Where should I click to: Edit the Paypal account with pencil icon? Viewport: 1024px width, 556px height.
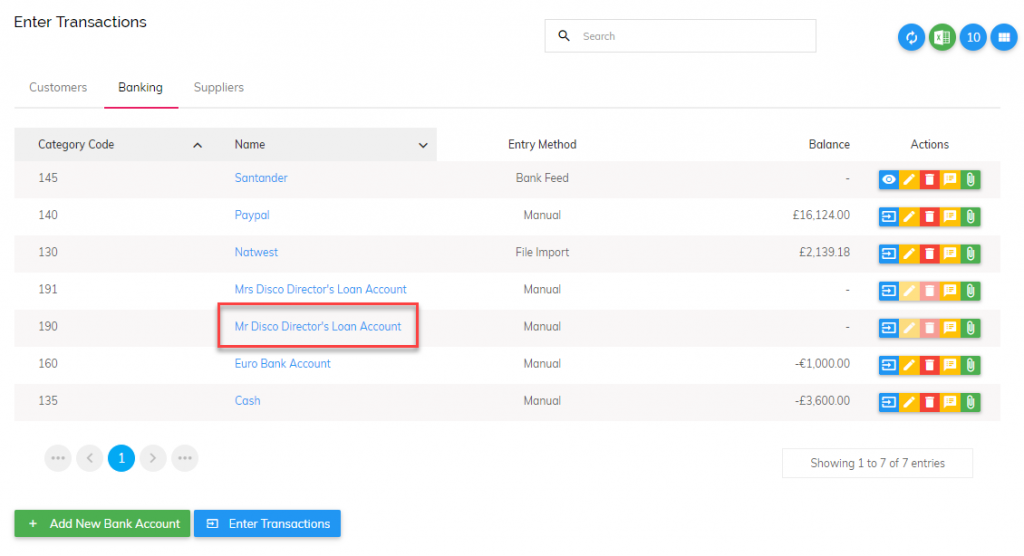pos(909,216)
